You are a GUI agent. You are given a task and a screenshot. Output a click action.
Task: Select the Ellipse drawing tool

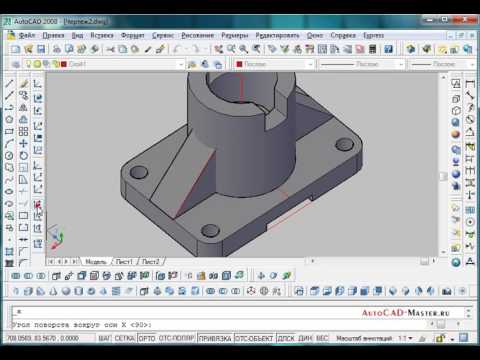tap(9, 191)
